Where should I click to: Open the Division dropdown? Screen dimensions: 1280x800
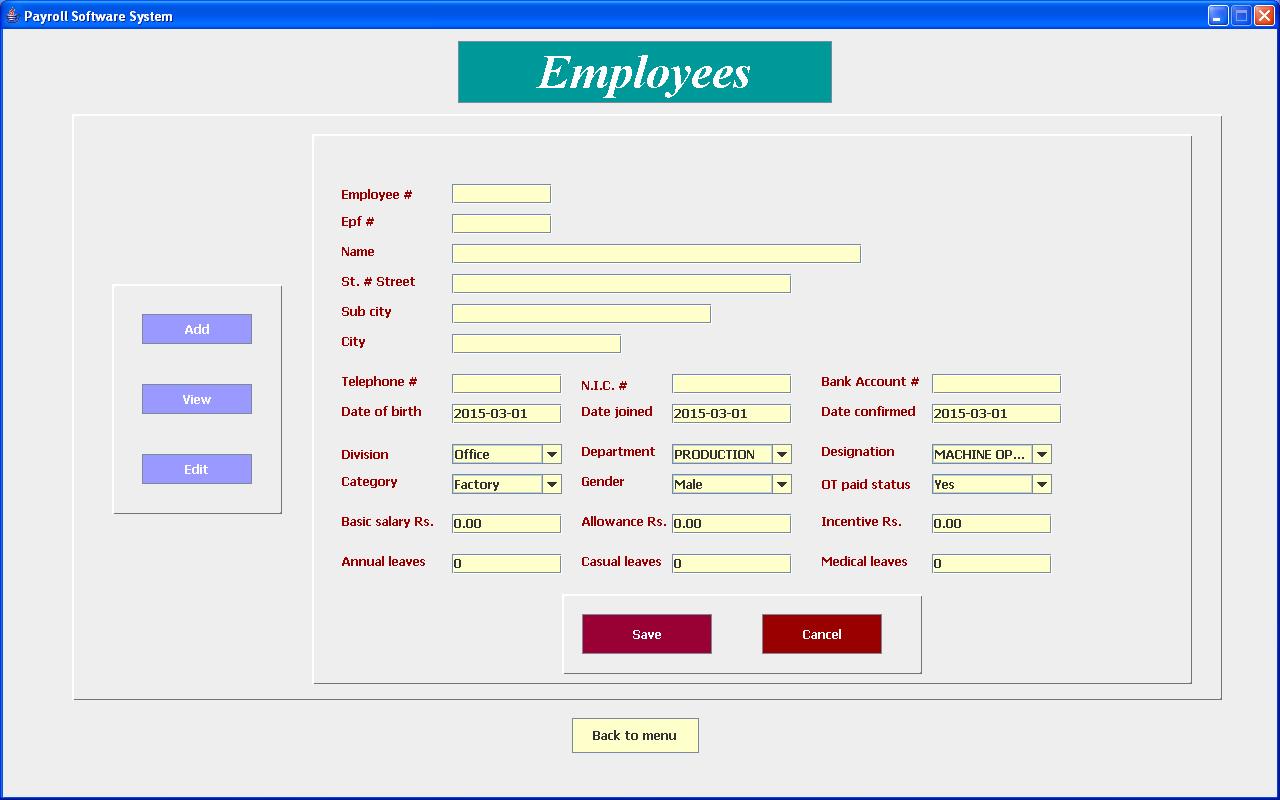[552, 453]
